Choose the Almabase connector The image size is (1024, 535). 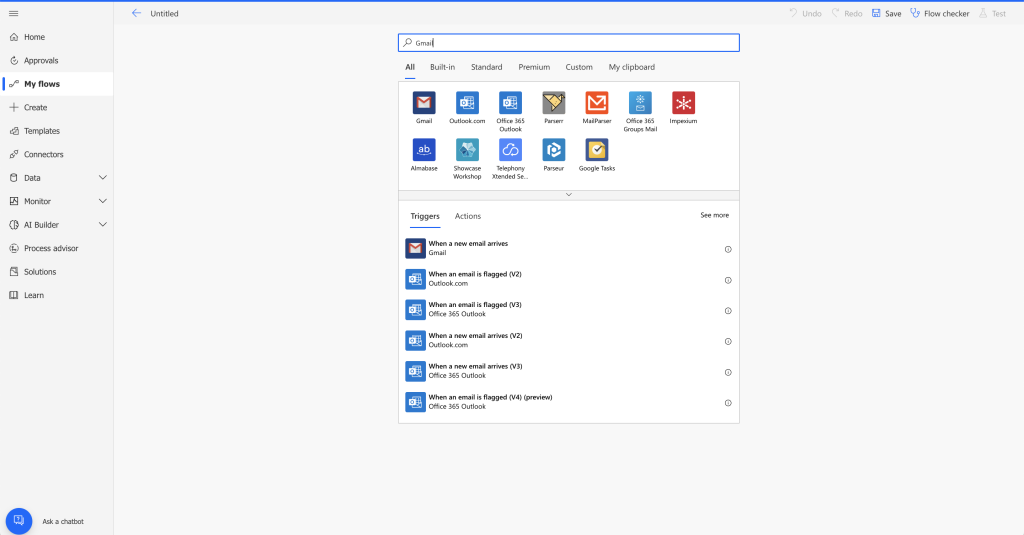[424, 150]
